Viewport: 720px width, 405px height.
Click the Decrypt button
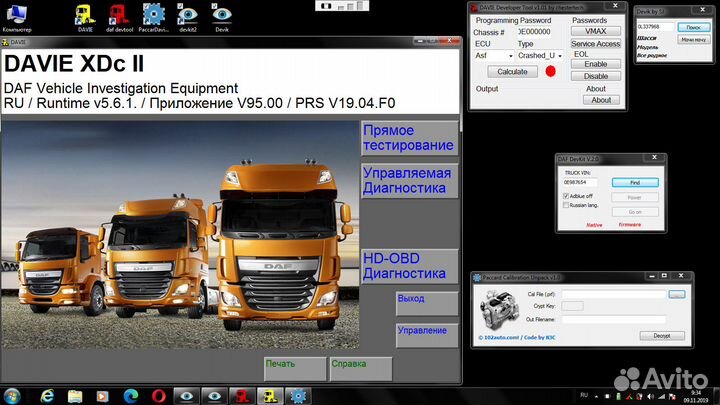[x=662, y=336]
